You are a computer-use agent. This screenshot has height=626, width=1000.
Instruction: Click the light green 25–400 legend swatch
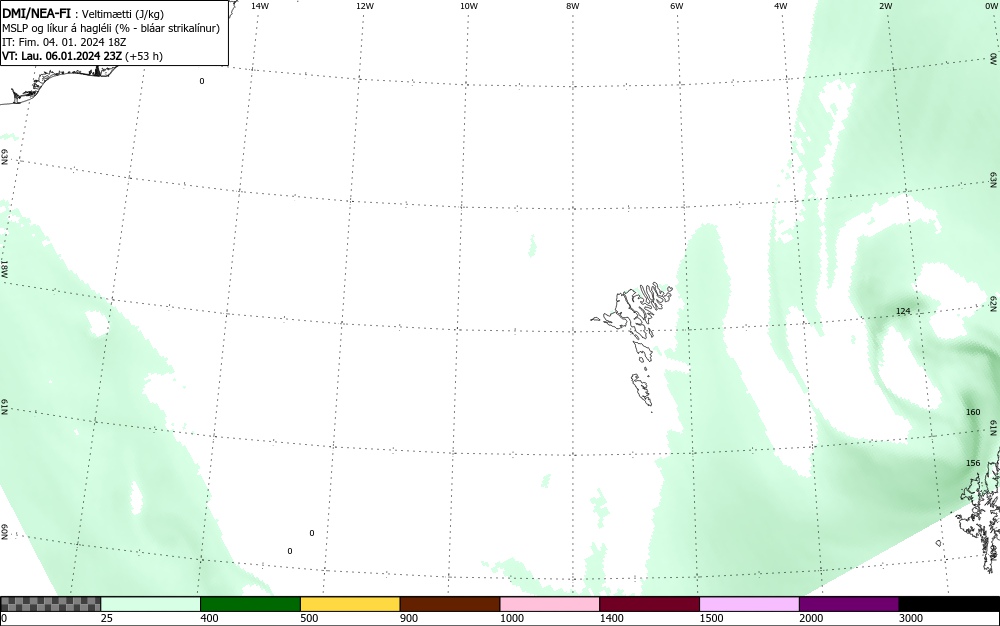coord(151,604)
